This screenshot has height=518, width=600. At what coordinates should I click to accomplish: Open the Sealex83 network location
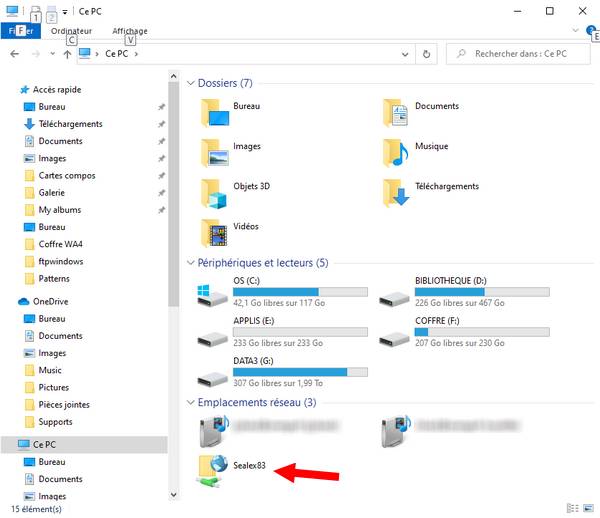point(232,471)
